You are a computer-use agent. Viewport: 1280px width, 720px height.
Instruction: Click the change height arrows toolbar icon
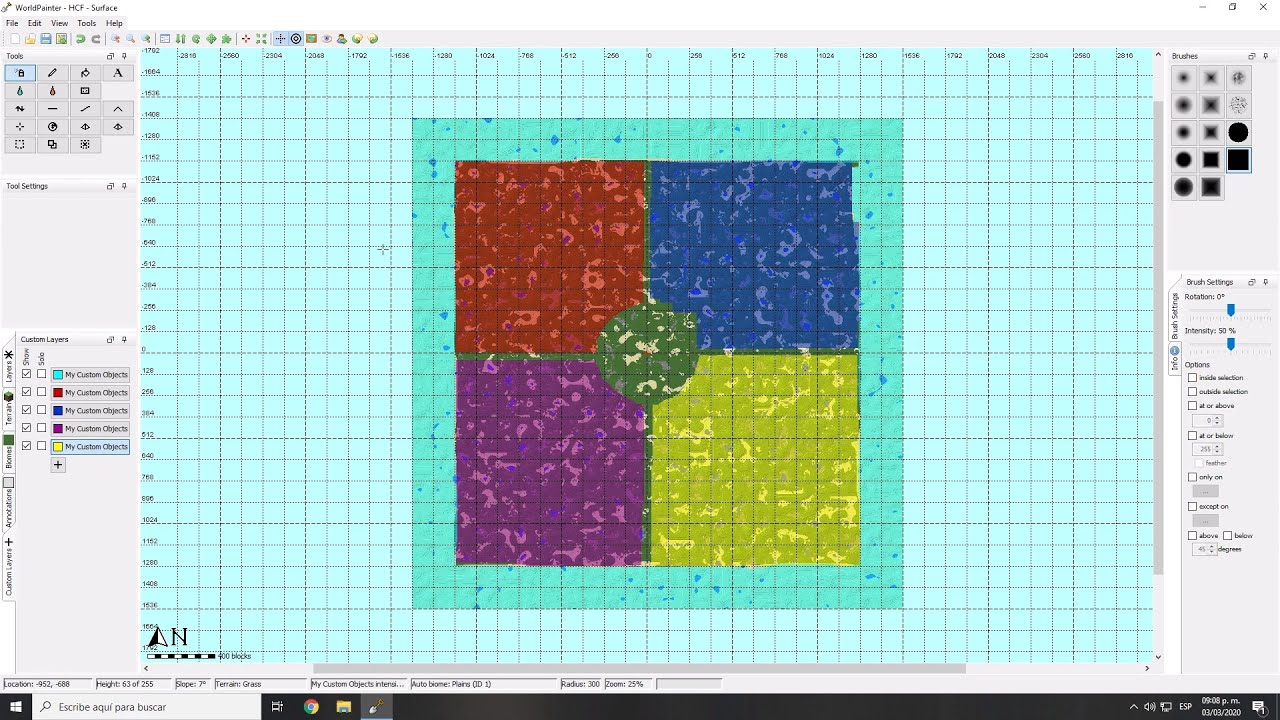[180, 39]
